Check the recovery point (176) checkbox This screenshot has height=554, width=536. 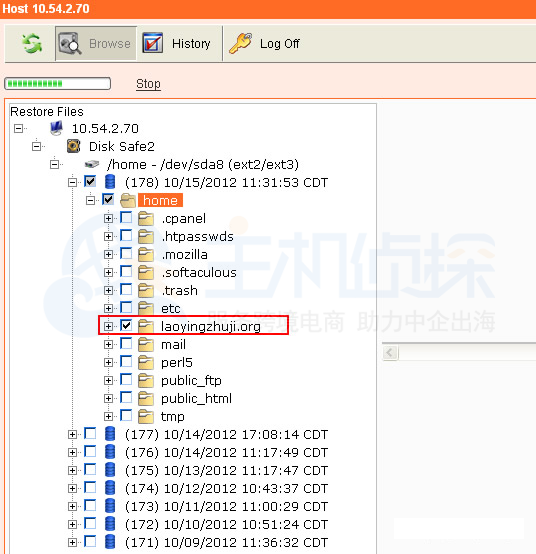[90, 451]
